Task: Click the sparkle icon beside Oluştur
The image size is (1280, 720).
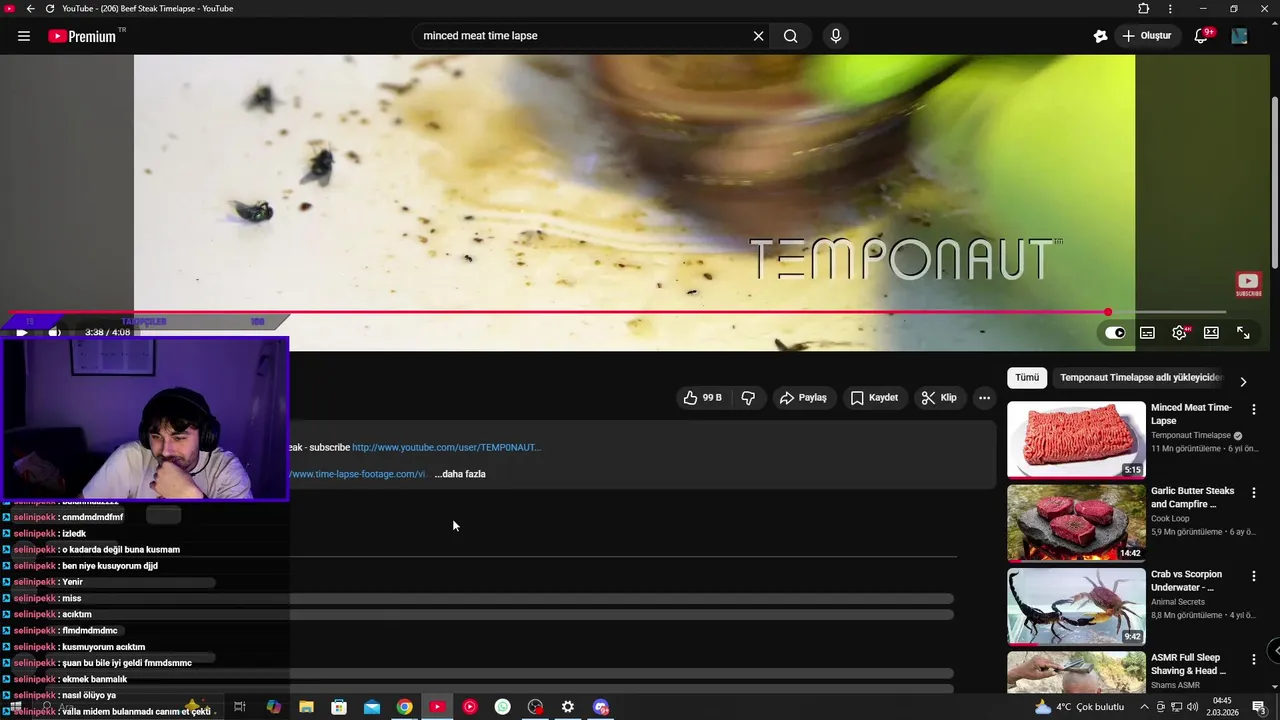Action: click(x=1100, y=36)
